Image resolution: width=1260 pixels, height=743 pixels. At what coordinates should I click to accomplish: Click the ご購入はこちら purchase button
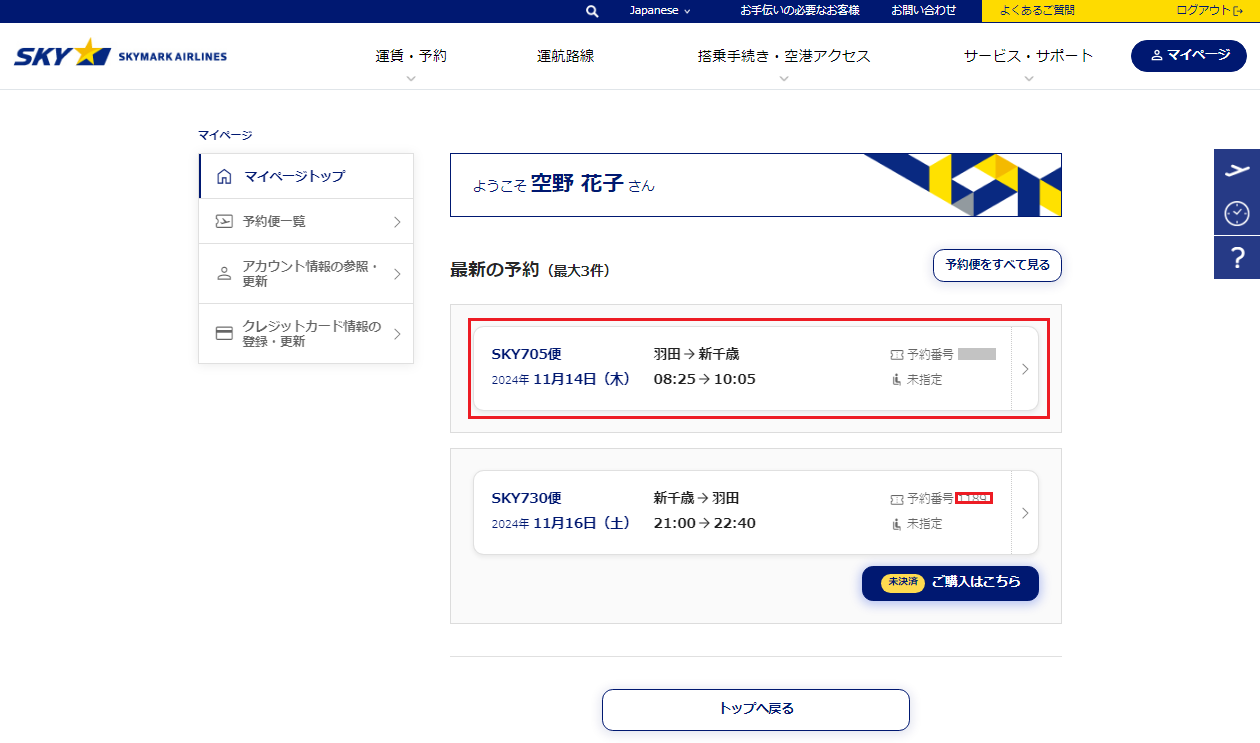(x=950, y=583)
